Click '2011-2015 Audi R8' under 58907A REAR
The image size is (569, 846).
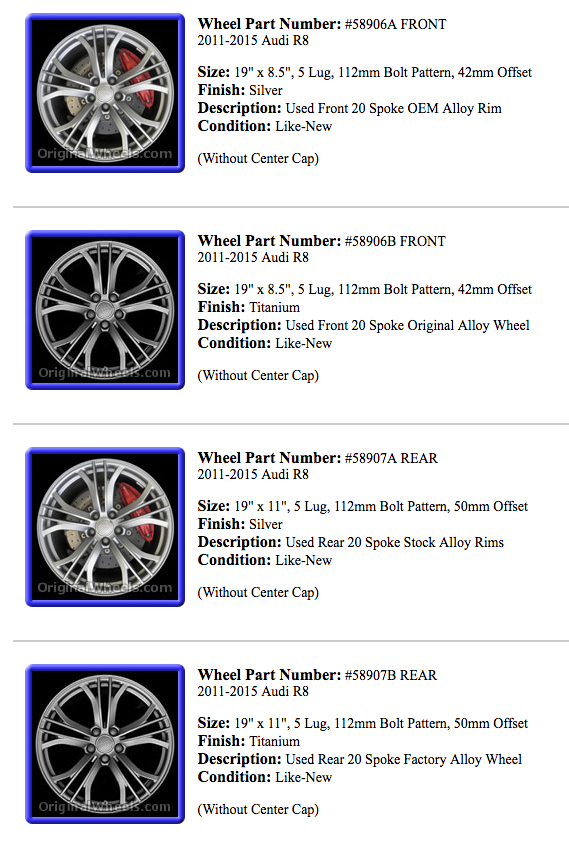pyautogui.click(x=253, y=474)
